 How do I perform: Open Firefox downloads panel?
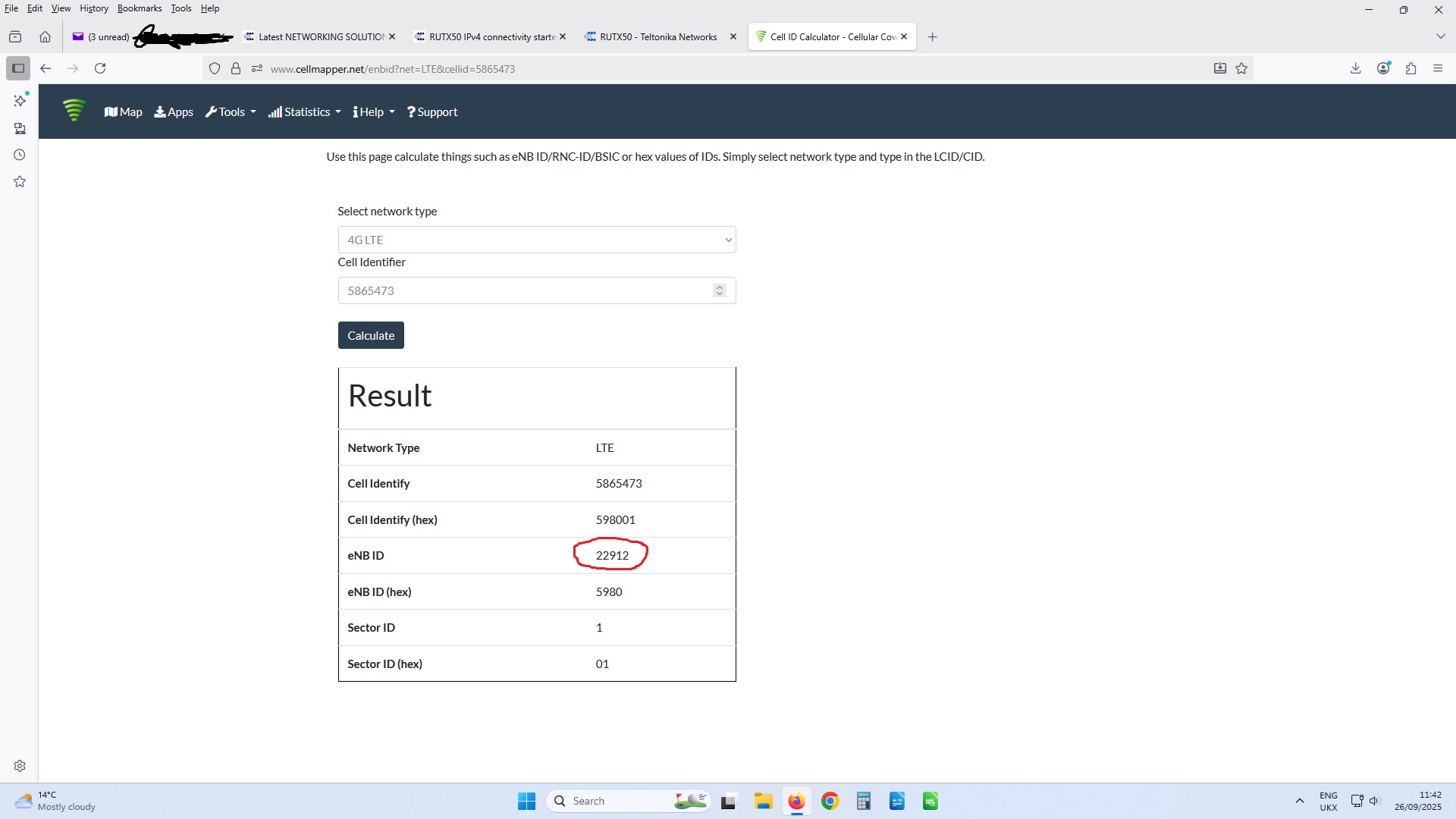[1355, 68]
